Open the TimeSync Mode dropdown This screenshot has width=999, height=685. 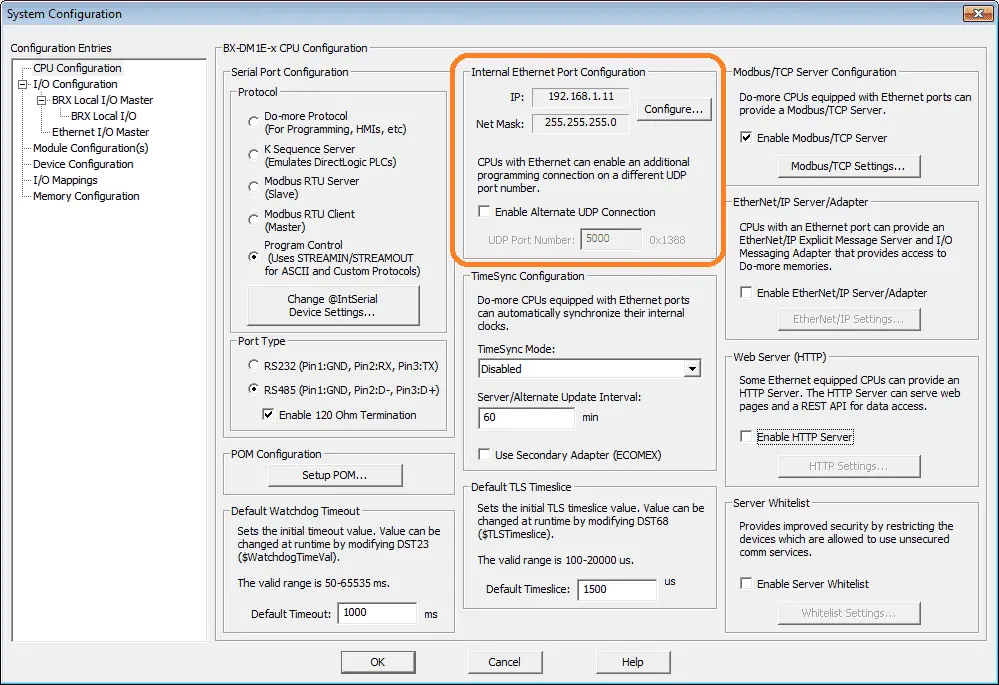pos(692,368)
